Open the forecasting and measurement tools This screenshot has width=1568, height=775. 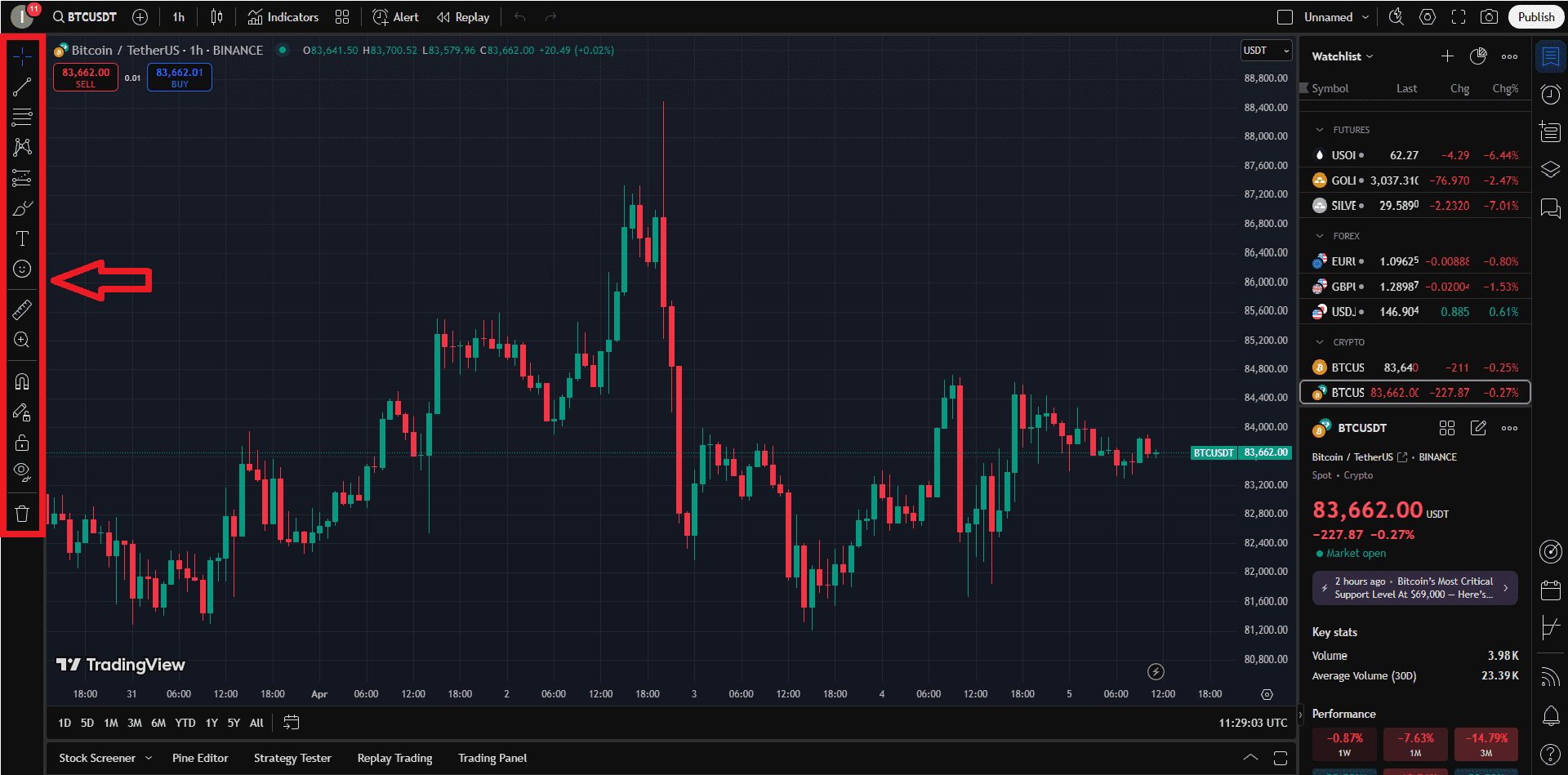pos(22,178)
